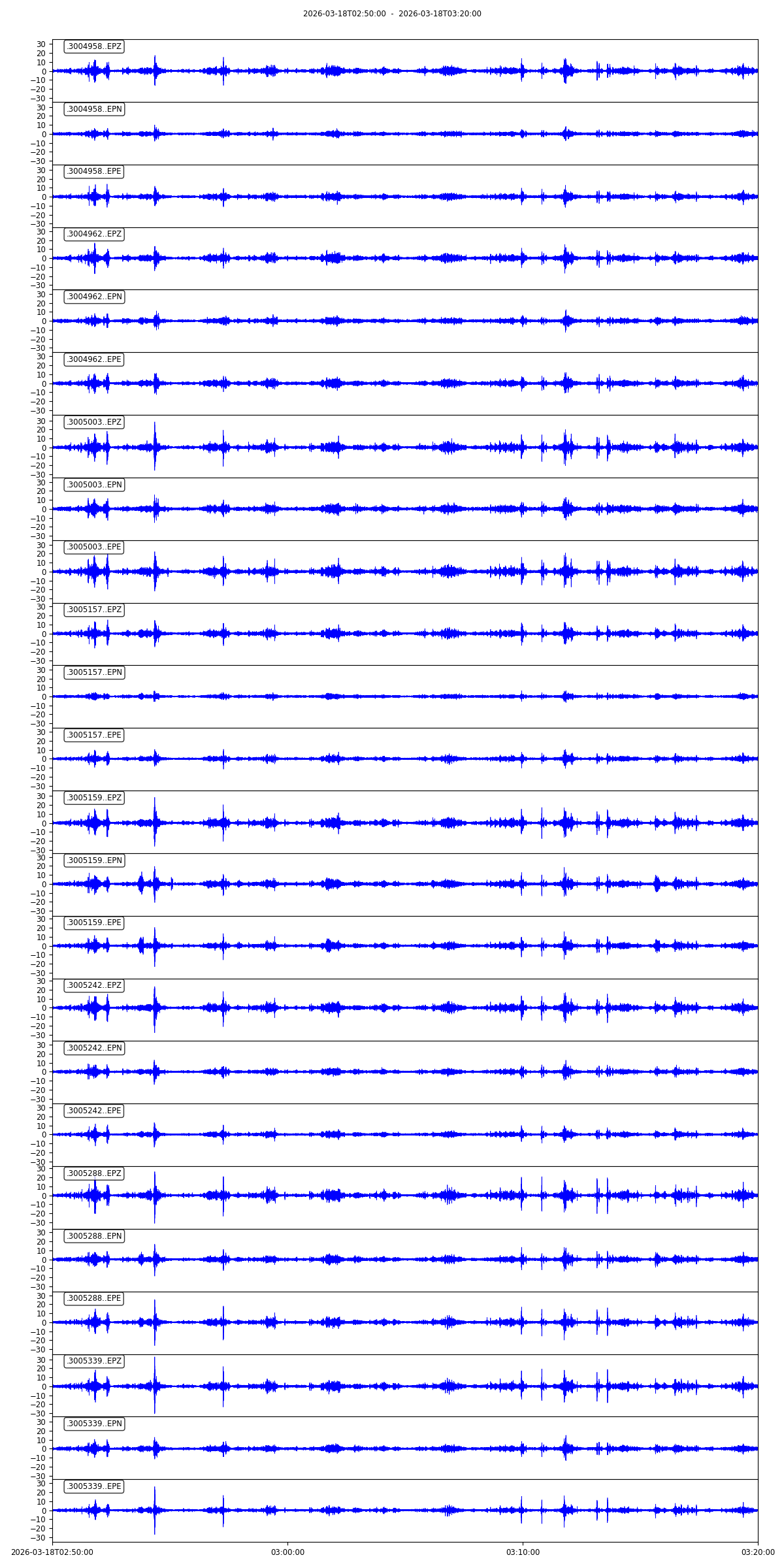Click the .3005157..EPZ label box
Screen dimensions: 784x1568
pyautogui.click(x=94, y=610)
